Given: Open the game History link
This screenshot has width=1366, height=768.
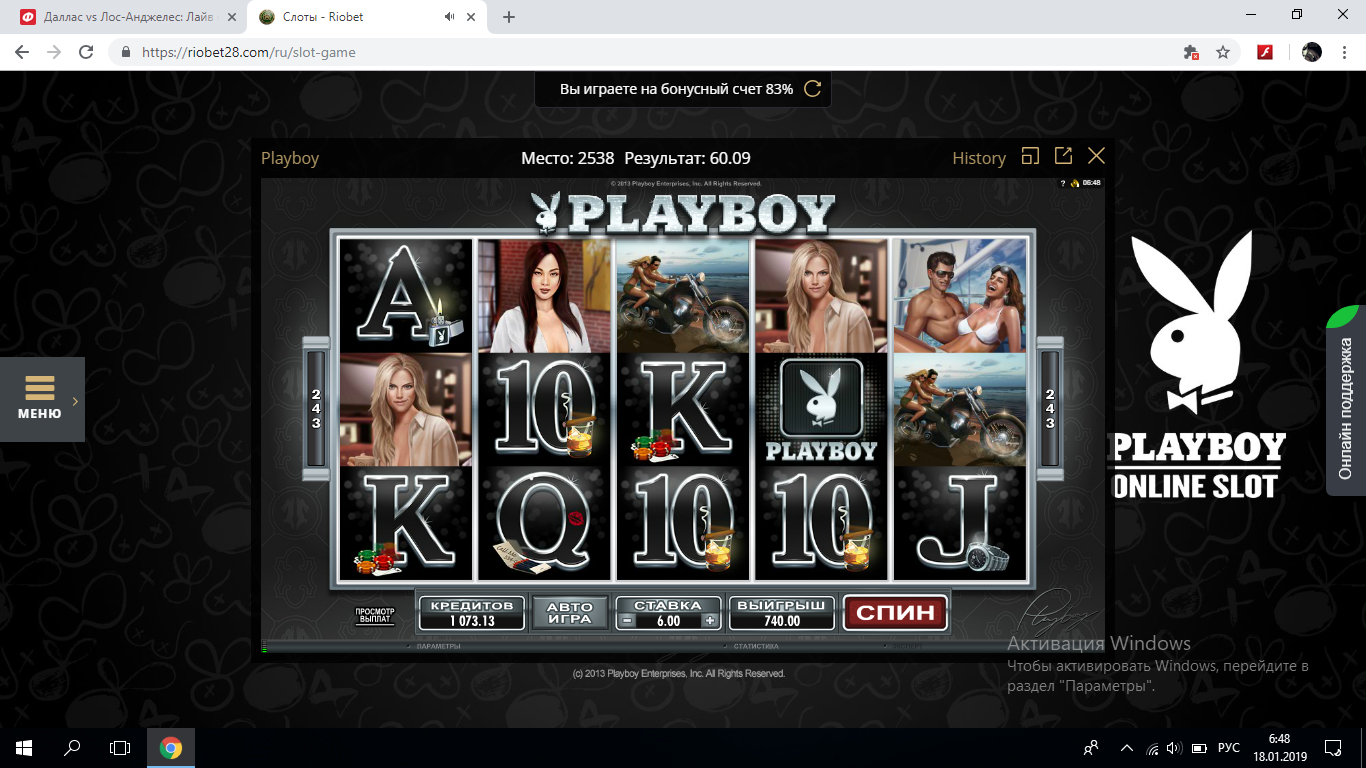Looking at the screenshot, I should [x=979, y=158].
